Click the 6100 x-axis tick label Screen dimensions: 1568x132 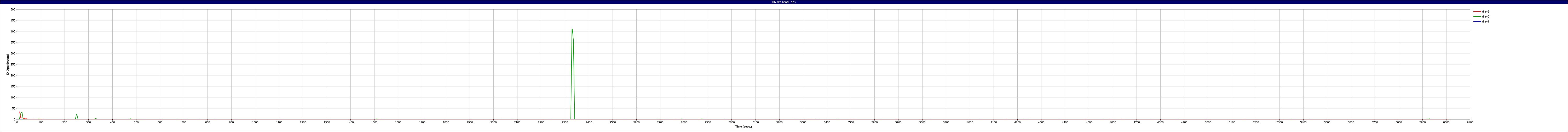(1470, 122)
